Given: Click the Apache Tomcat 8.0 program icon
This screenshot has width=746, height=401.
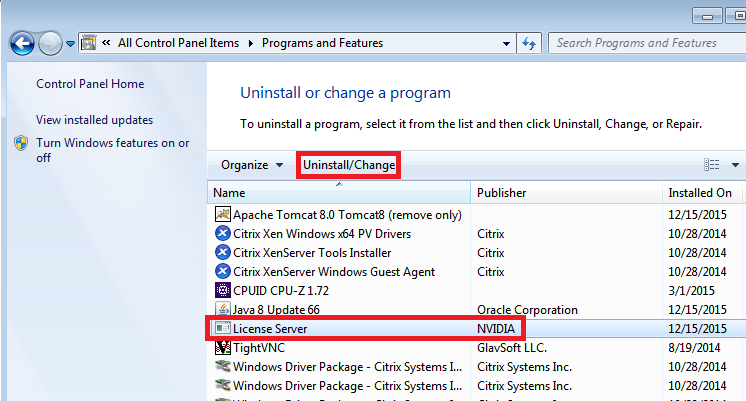Looking at the screenshot, I should pyautogui.click(x=222, y=214).
